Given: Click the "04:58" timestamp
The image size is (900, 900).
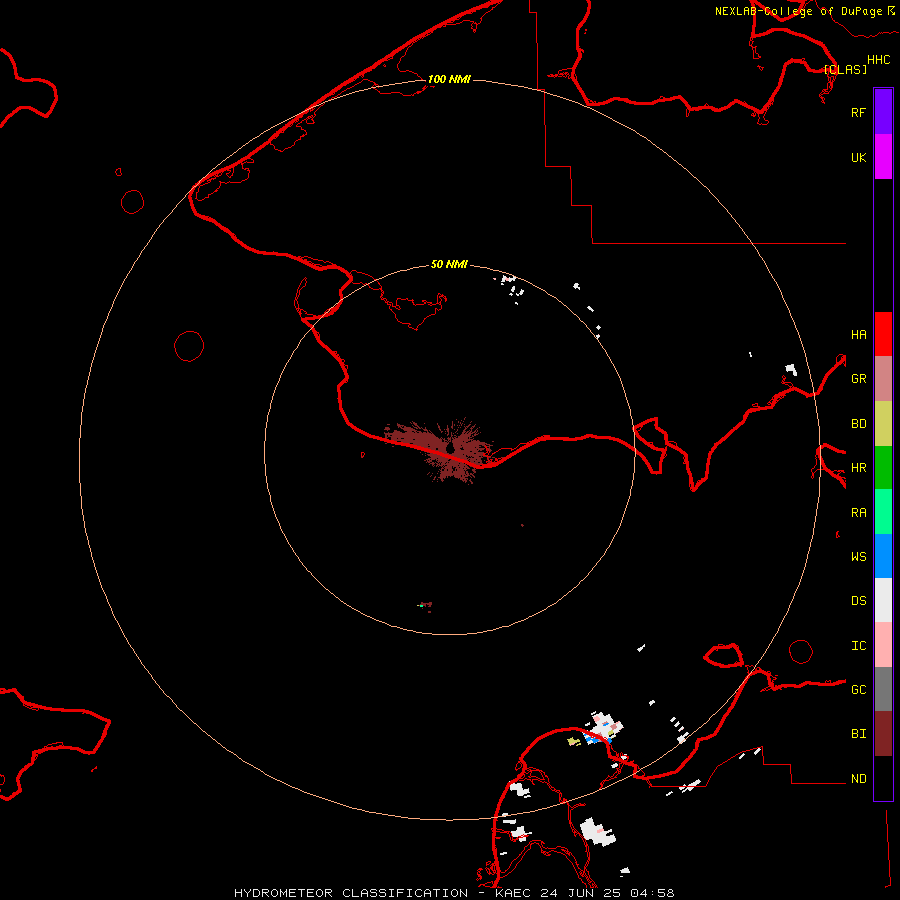Looking at the screenshot, I should 652,893.
